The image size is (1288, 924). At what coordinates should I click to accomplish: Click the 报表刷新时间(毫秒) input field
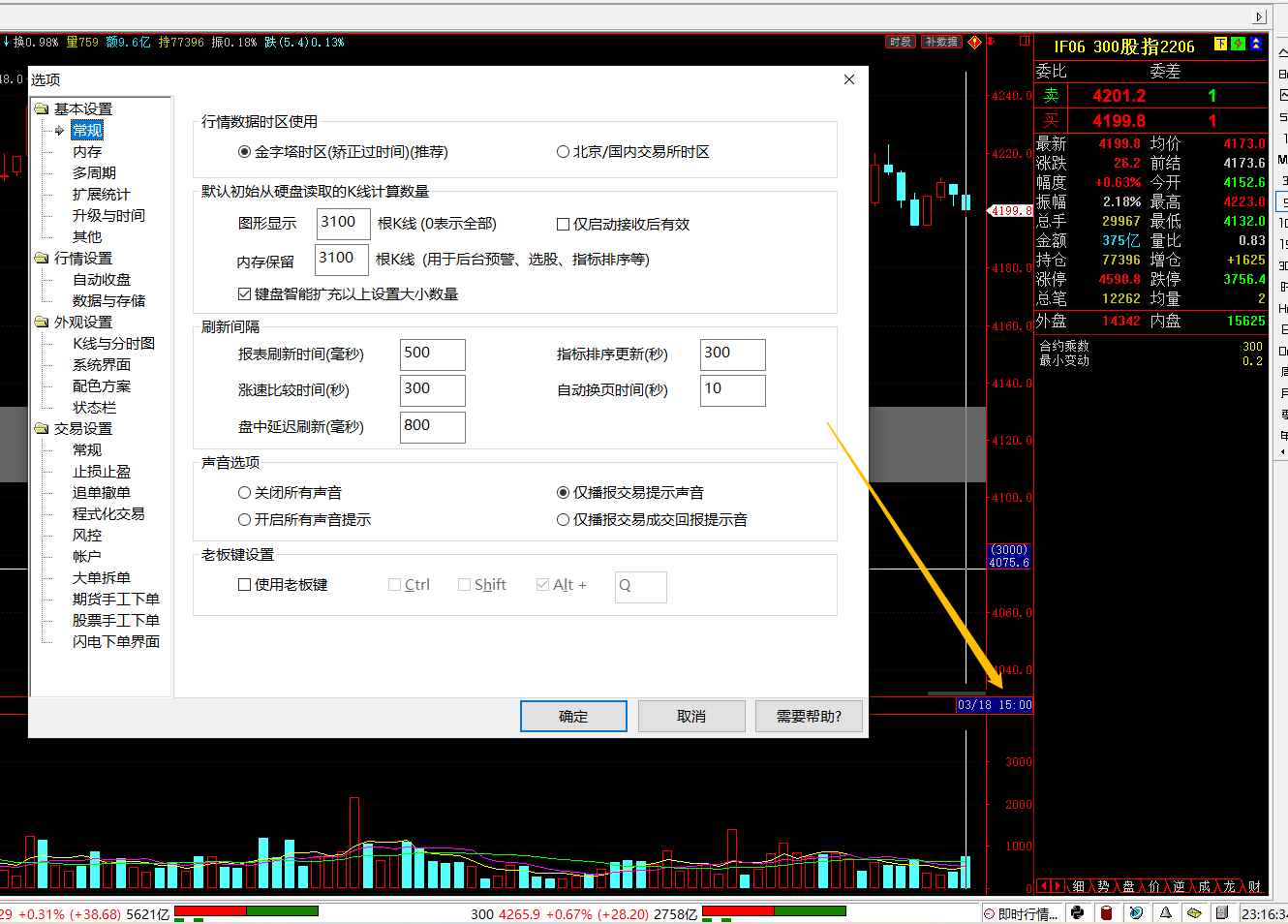pyautogui.click(x=433, y=354)
